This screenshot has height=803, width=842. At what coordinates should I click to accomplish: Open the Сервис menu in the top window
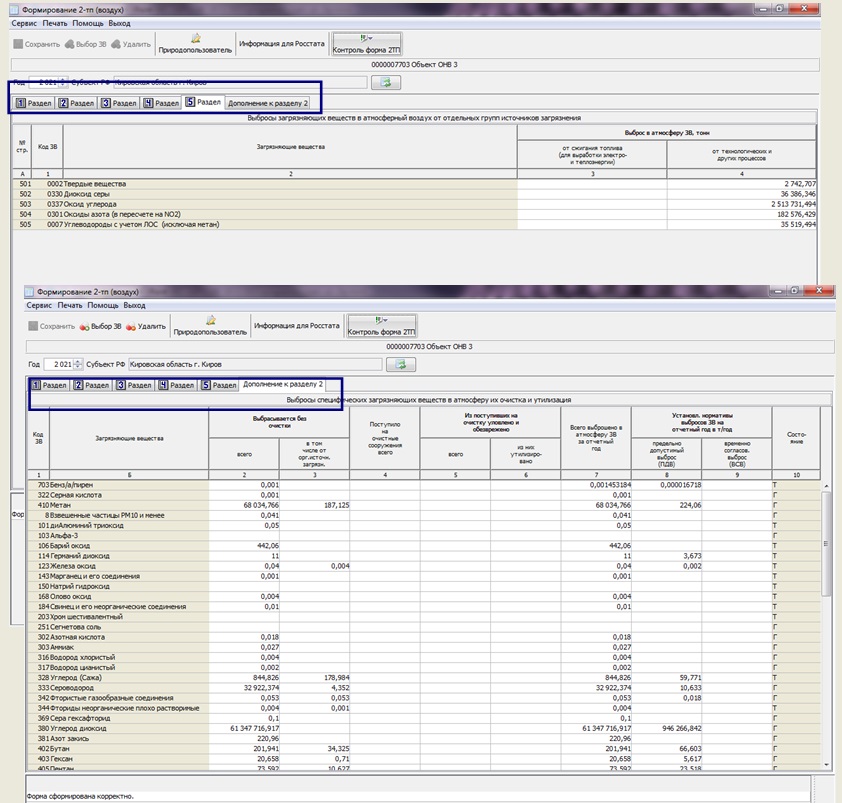coord(25,22)
